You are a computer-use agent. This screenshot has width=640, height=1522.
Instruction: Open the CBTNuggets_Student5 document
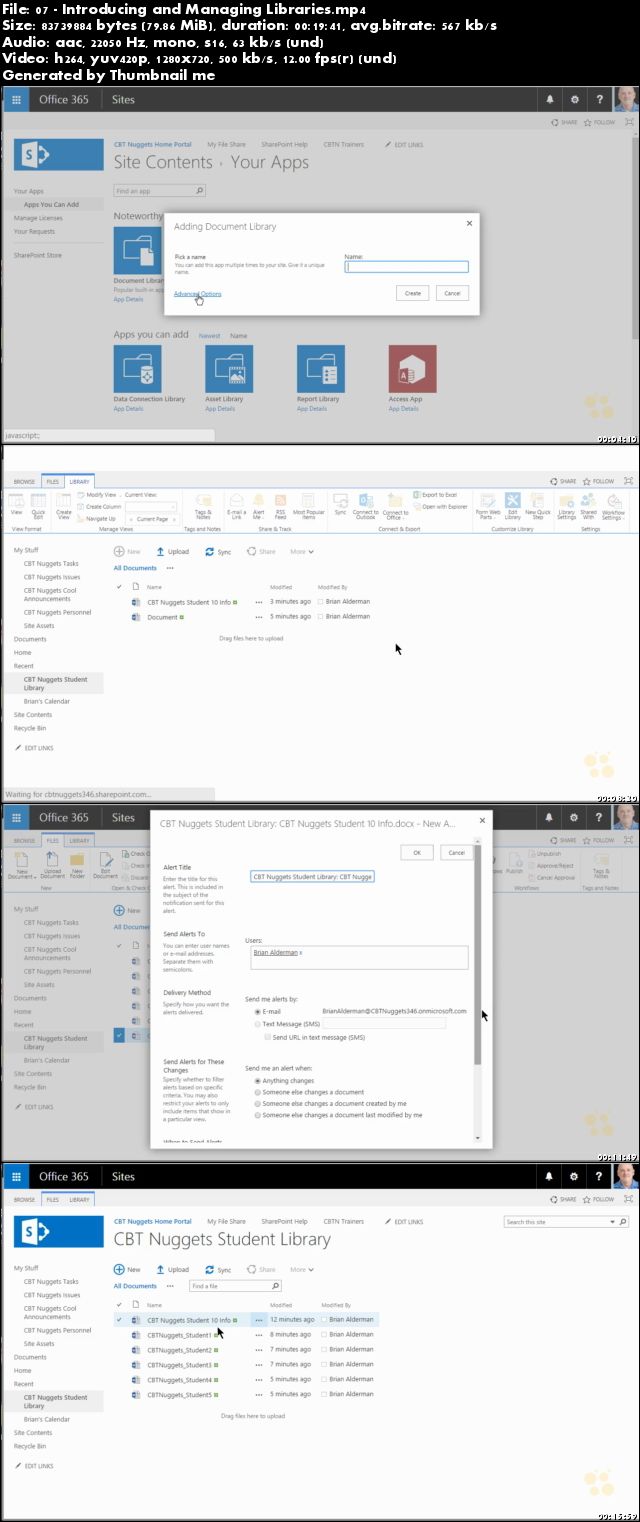(179, 1394)
